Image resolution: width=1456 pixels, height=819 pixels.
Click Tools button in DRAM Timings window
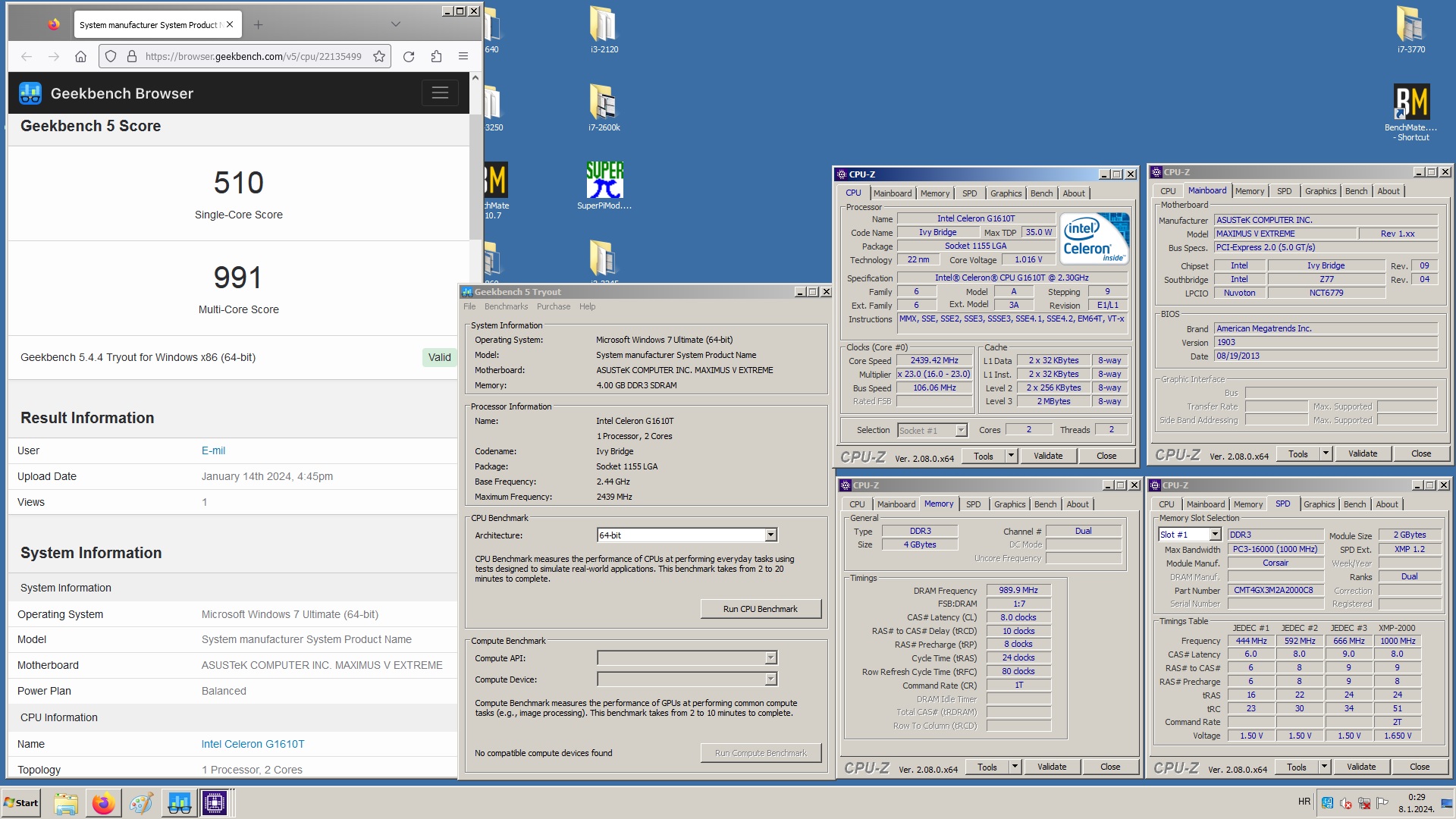pos(987,767)
